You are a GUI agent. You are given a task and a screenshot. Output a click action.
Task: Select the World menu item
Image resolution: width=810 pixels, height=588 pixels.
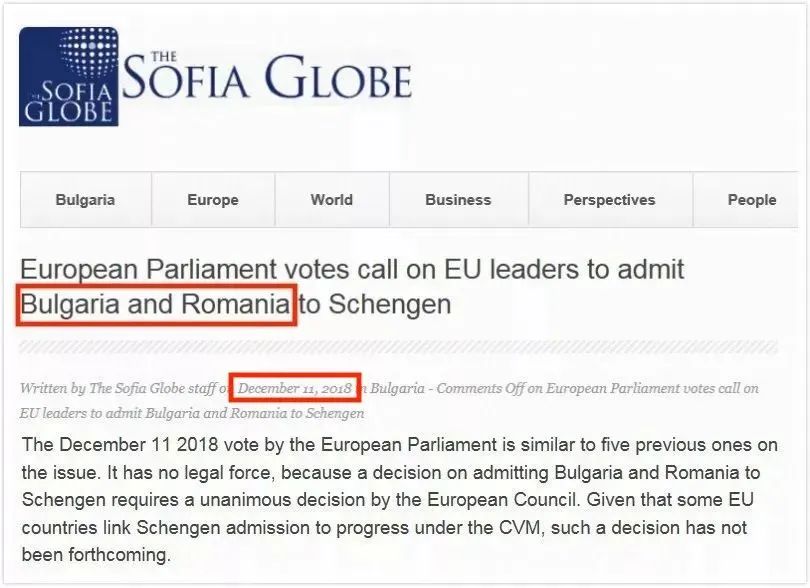coord(331,200)
